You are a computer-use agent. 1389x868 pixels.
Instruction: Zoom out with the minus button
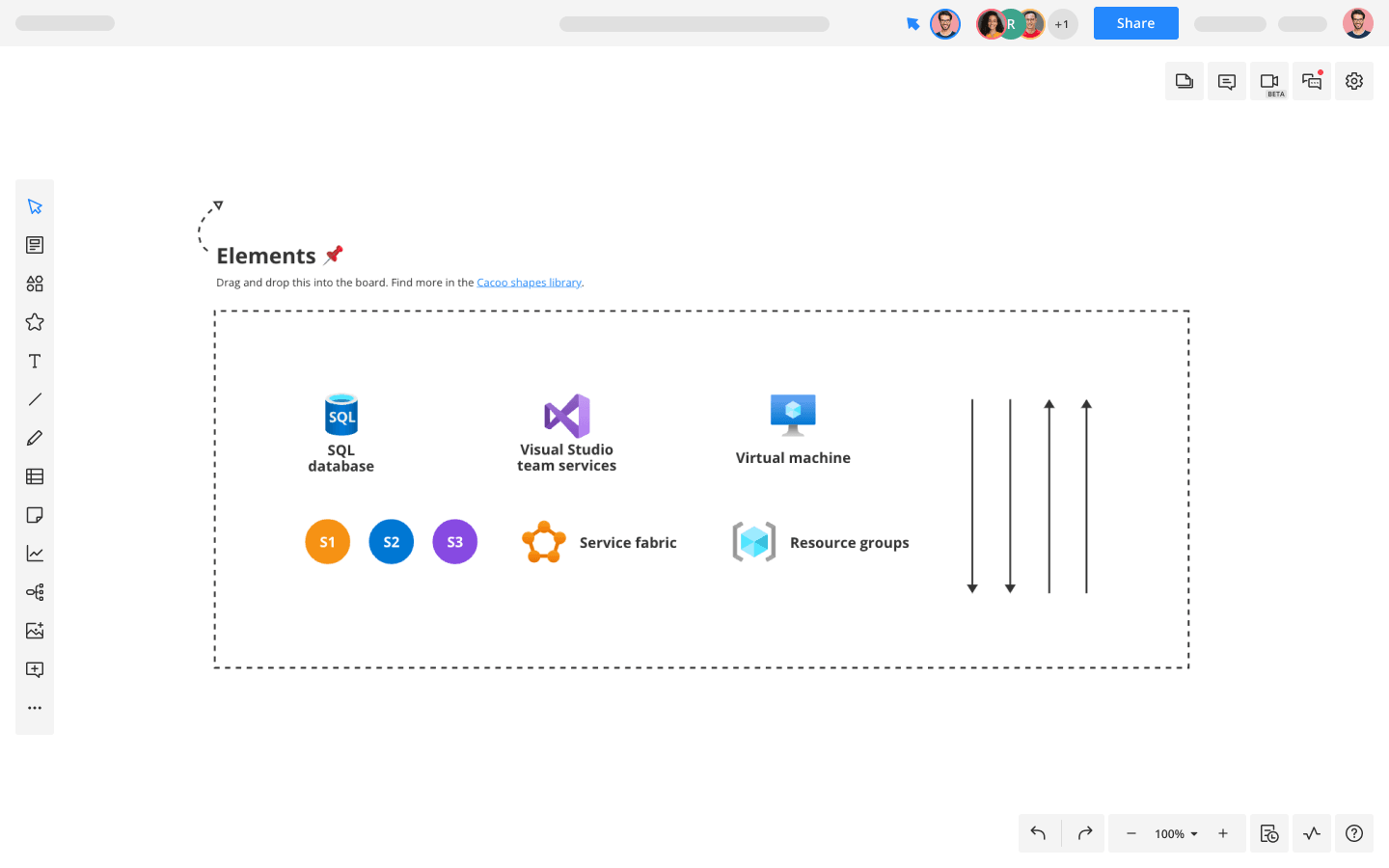click(x=1131, y=833)
